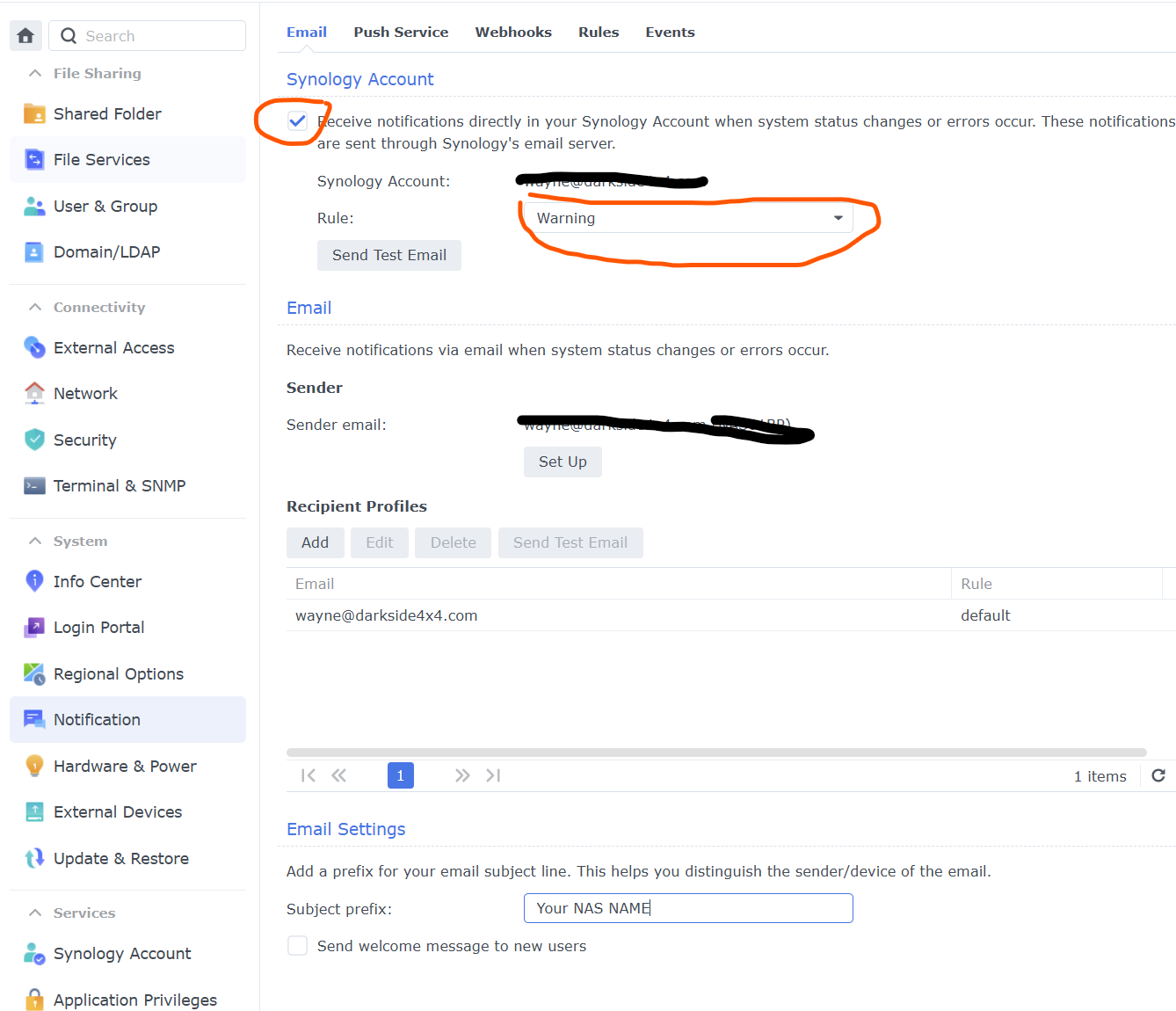Click the 1 items count text
Image resolution: width=1176 pixels, height=1011 pixels.
pyautogui.click(x=1100, y=776)
